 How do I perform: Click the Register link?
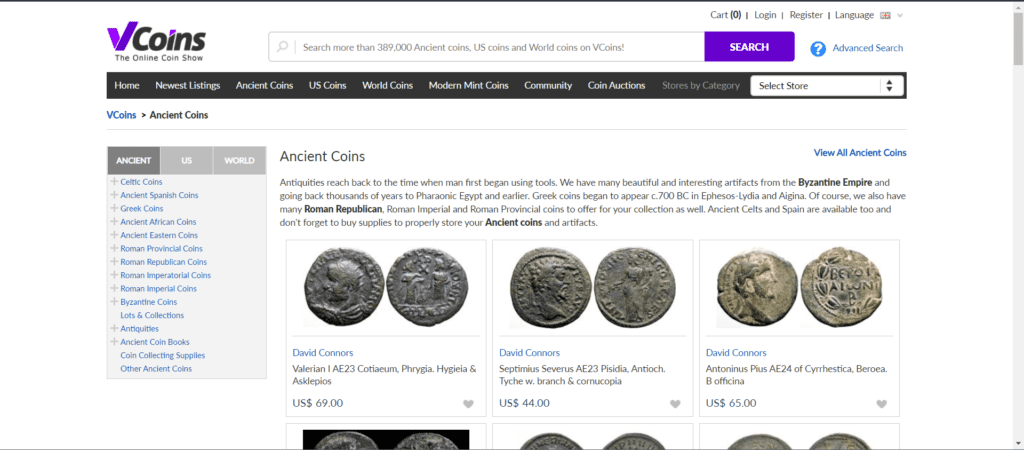(x=806, y=15)
